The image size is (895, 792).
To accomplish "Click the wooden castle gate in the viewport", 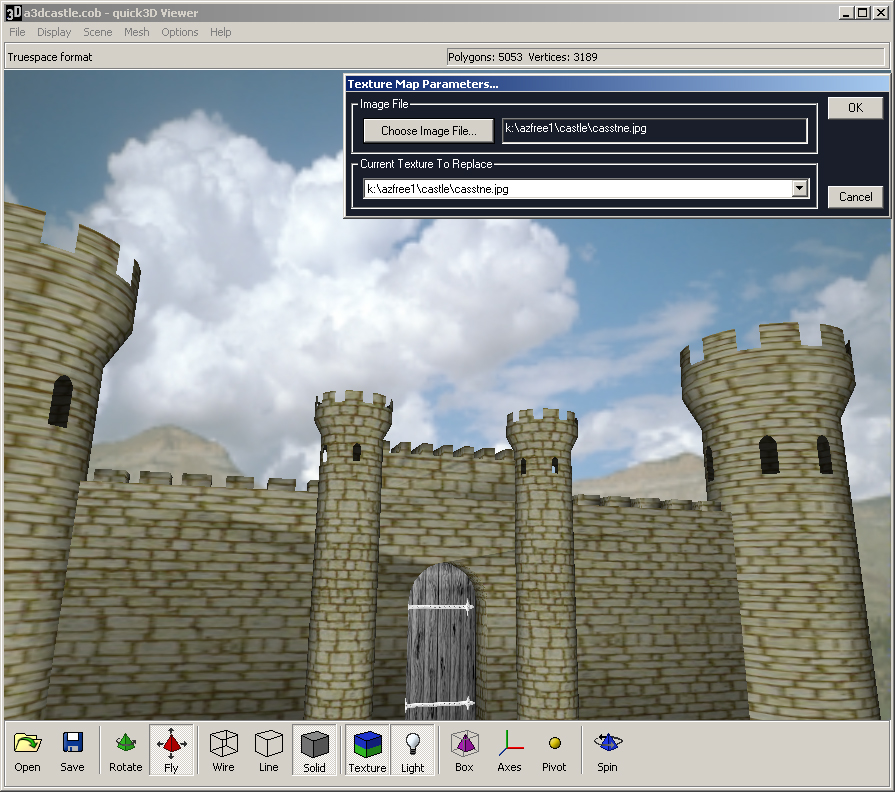I will [x=441, y=641].
